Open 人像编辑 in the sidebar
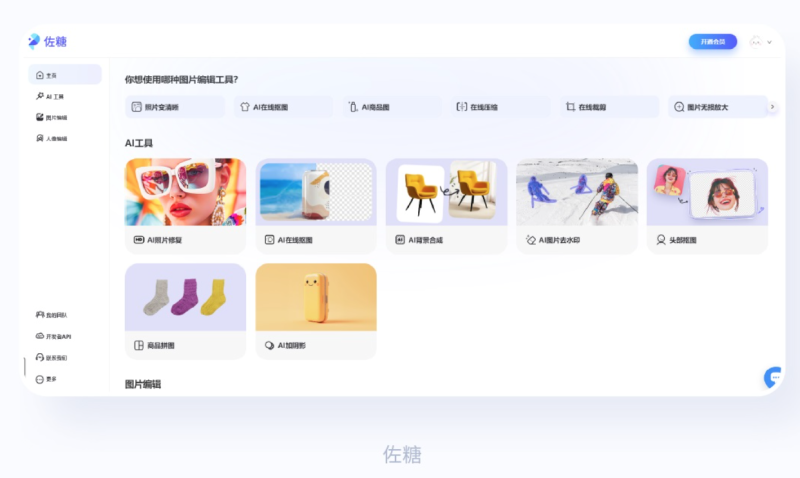The image size is (800, 478). click(x=51, y=138)
